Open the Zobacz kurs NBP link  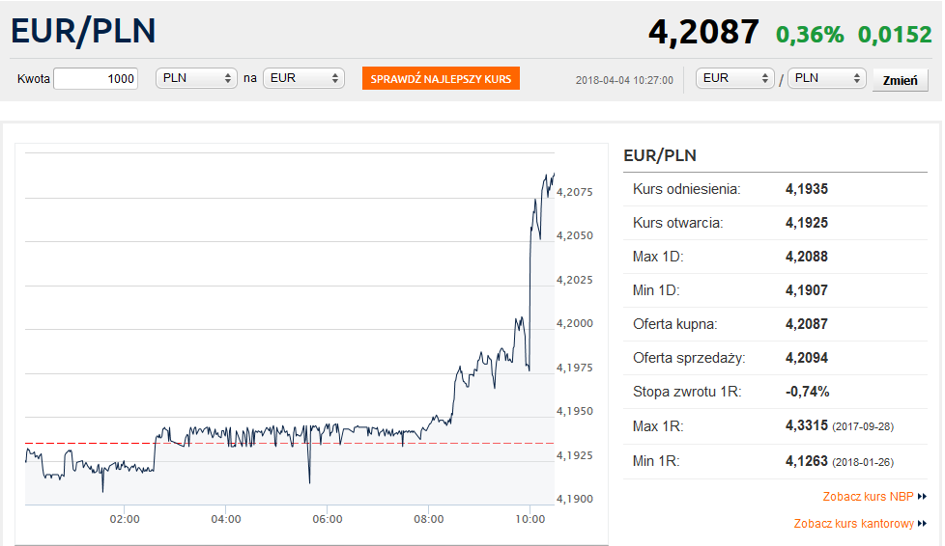click(x=867, y=496)
